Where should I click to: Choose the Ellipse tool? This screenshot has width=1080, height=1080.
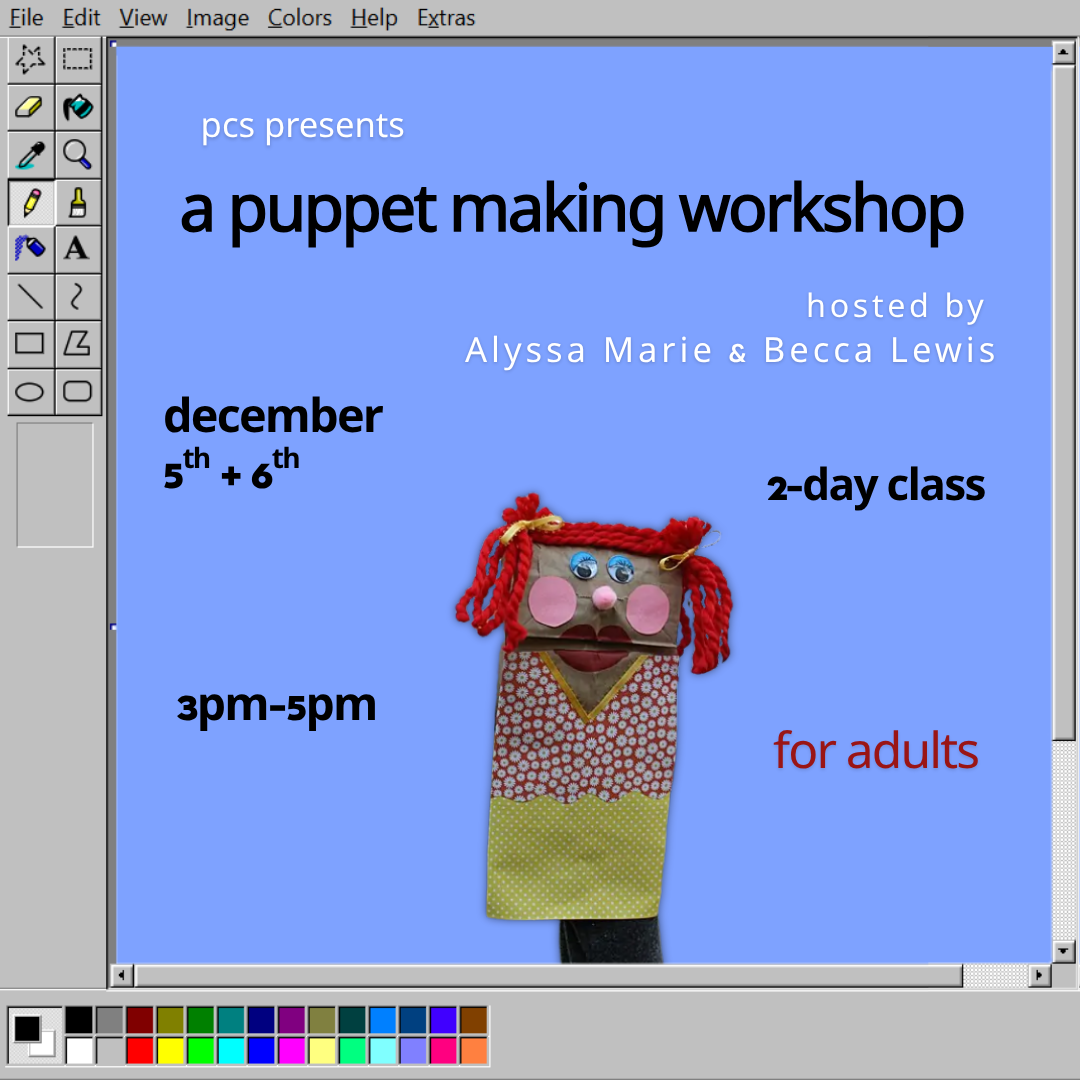click(x=31, y=391)
